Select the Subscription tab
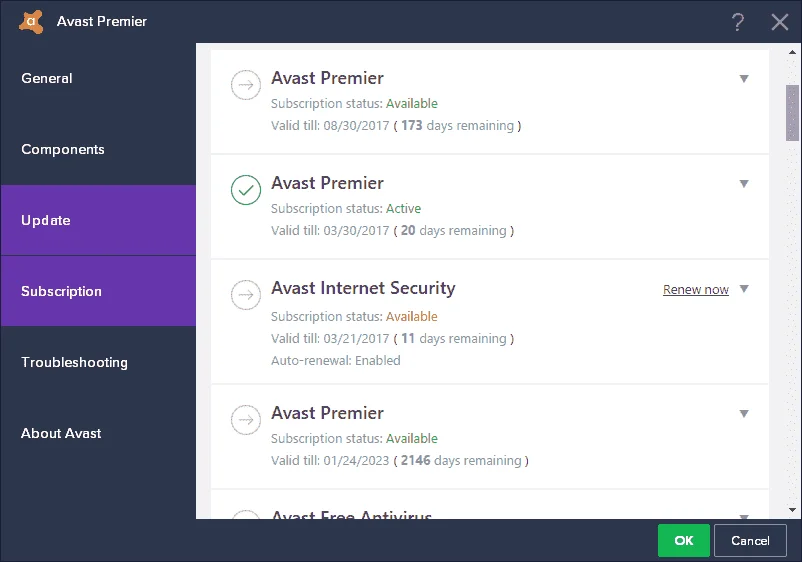Viewport: 802px width, 562px height. coord(98,291)
